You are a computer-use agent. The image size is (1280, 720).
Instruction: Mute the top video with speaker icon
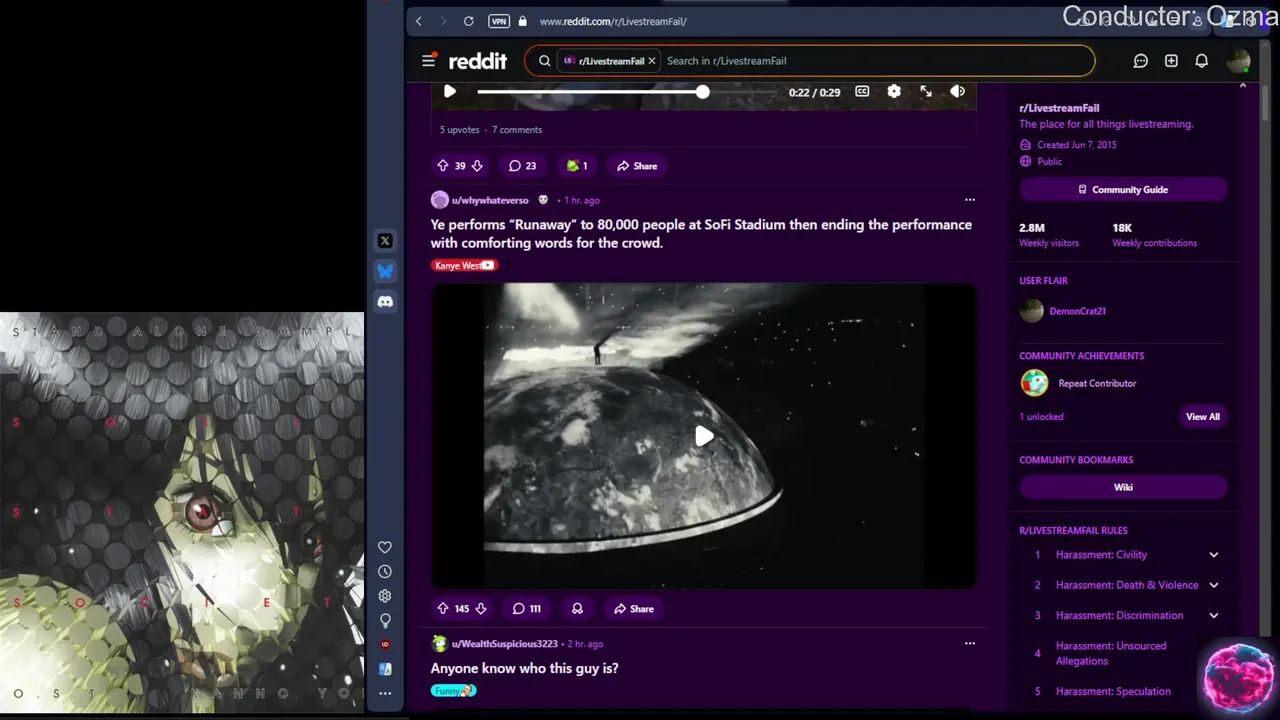(x=958, y=92)
